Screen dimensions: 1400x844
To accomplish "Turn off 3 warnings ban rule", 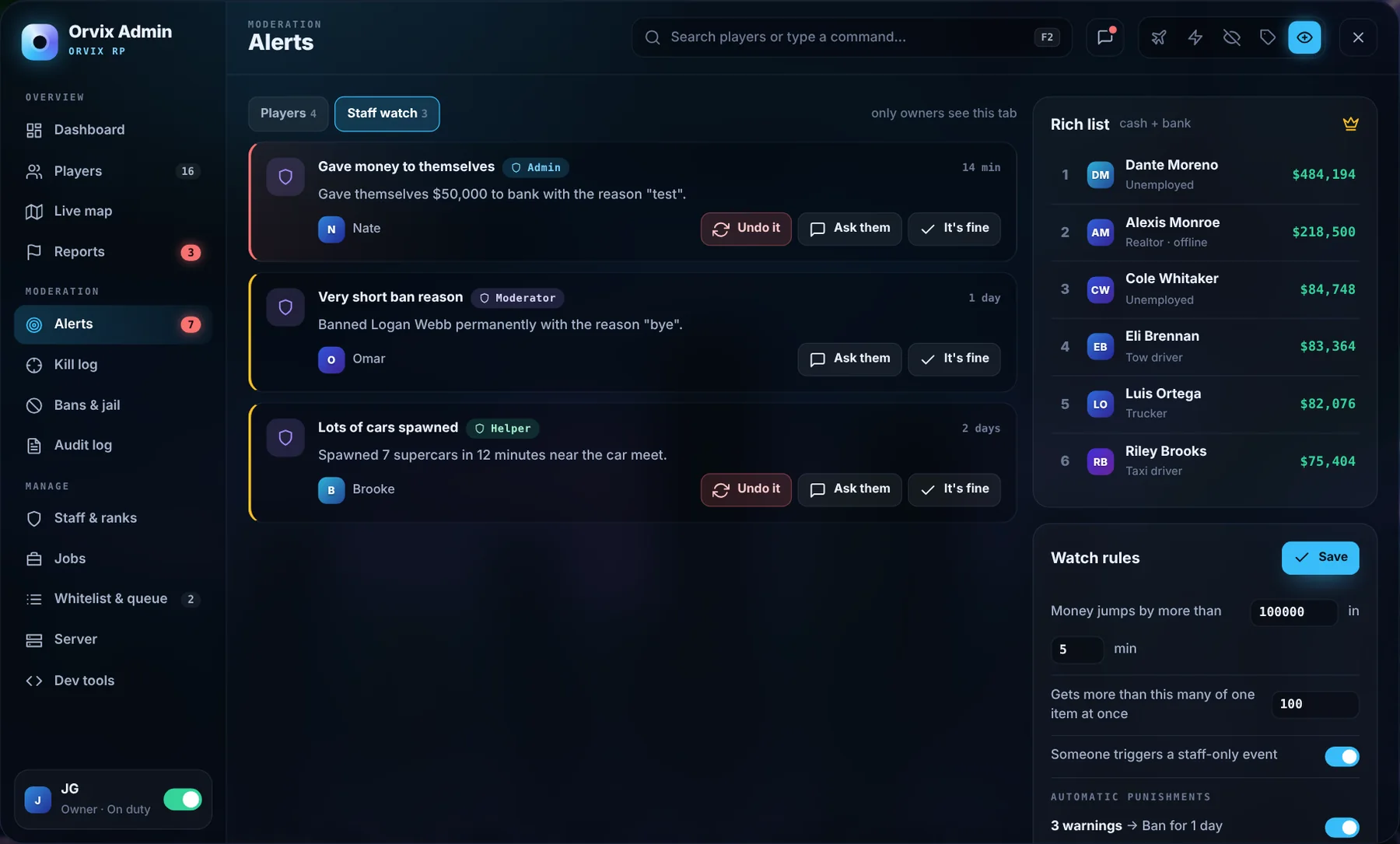I will [x=1342, y=827].
